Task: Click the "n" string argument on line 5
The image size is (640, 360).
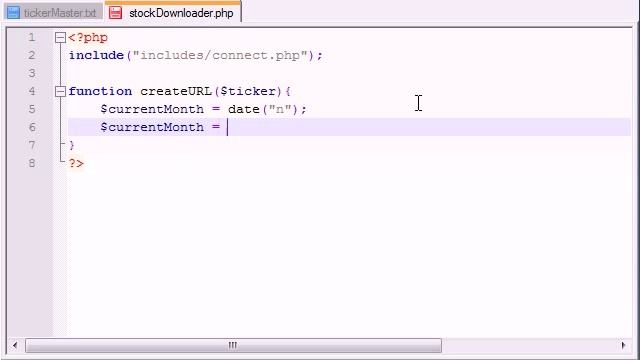Action: click(280, 110)
